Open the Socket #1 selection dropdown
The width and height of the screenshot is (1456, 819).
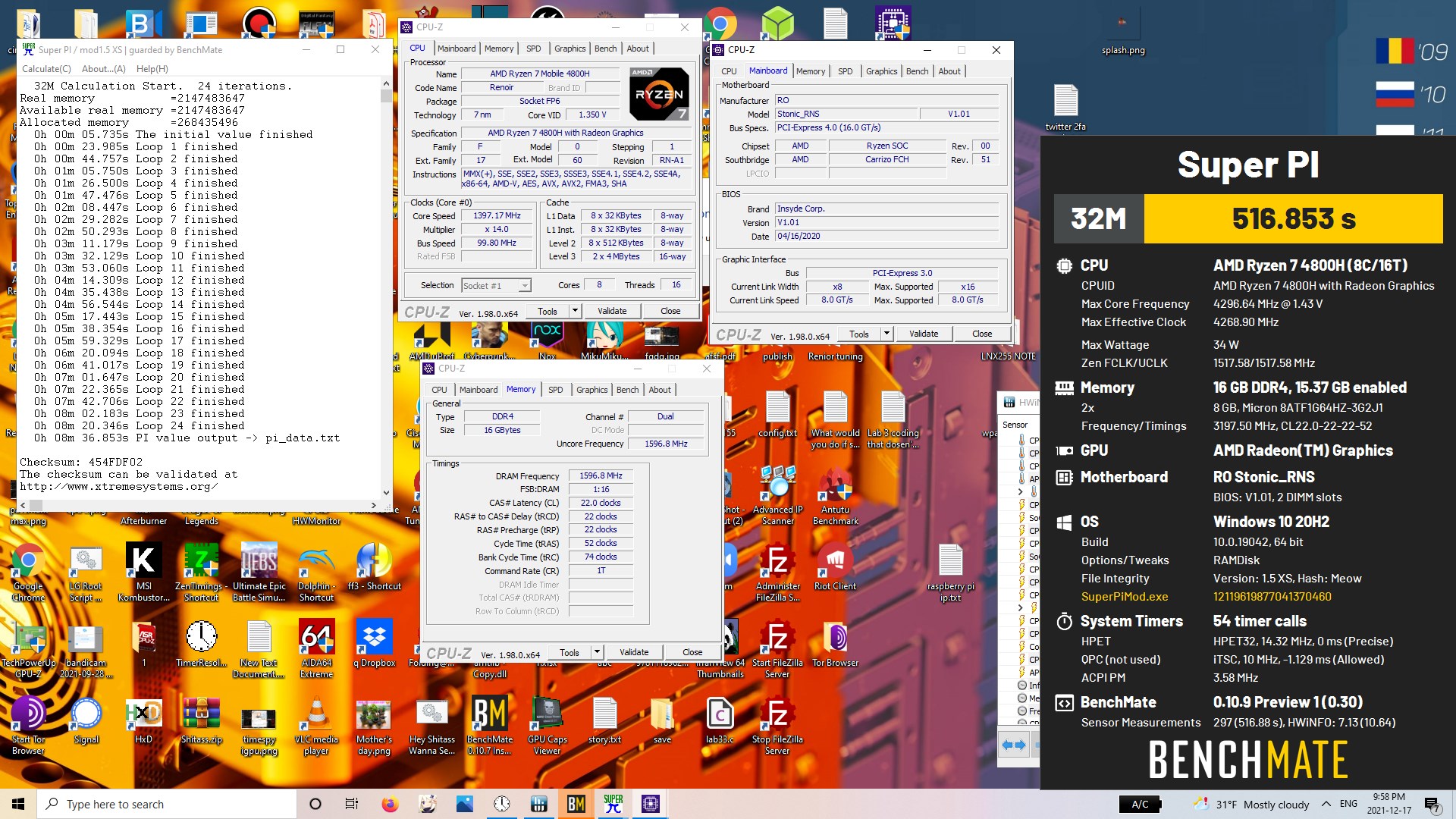[x=497, y=286]
